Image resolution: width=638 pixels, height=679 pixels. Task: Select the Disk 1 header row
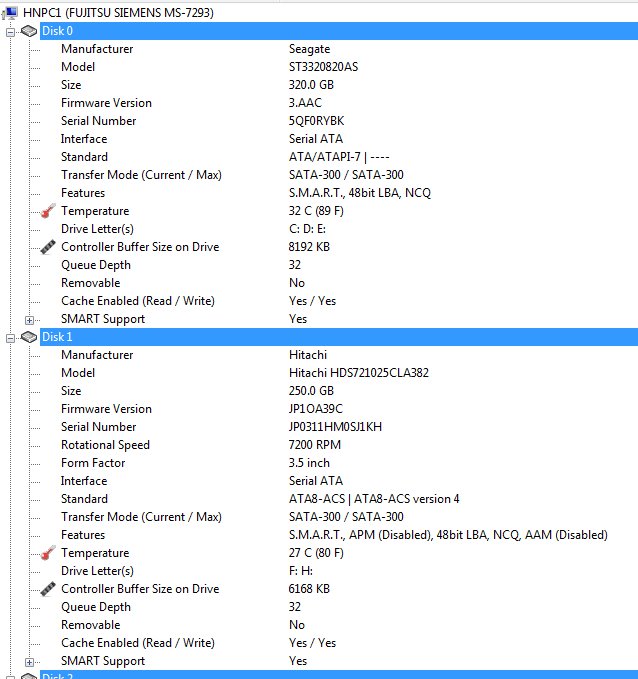click(x=339, y=337)
